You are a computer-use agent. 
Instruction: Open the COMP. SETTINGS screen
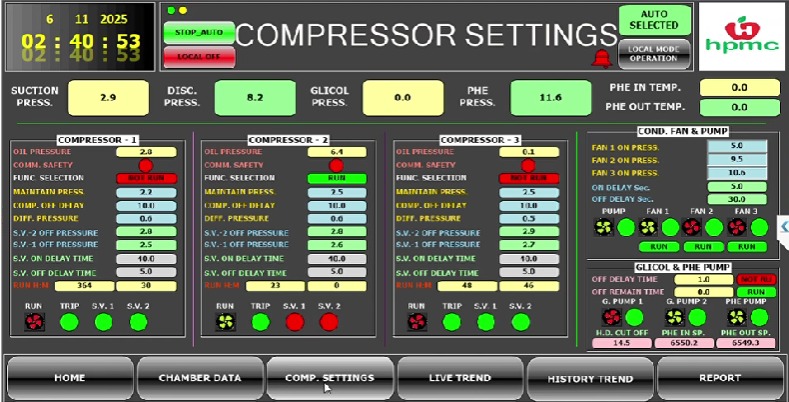[330, 378]
